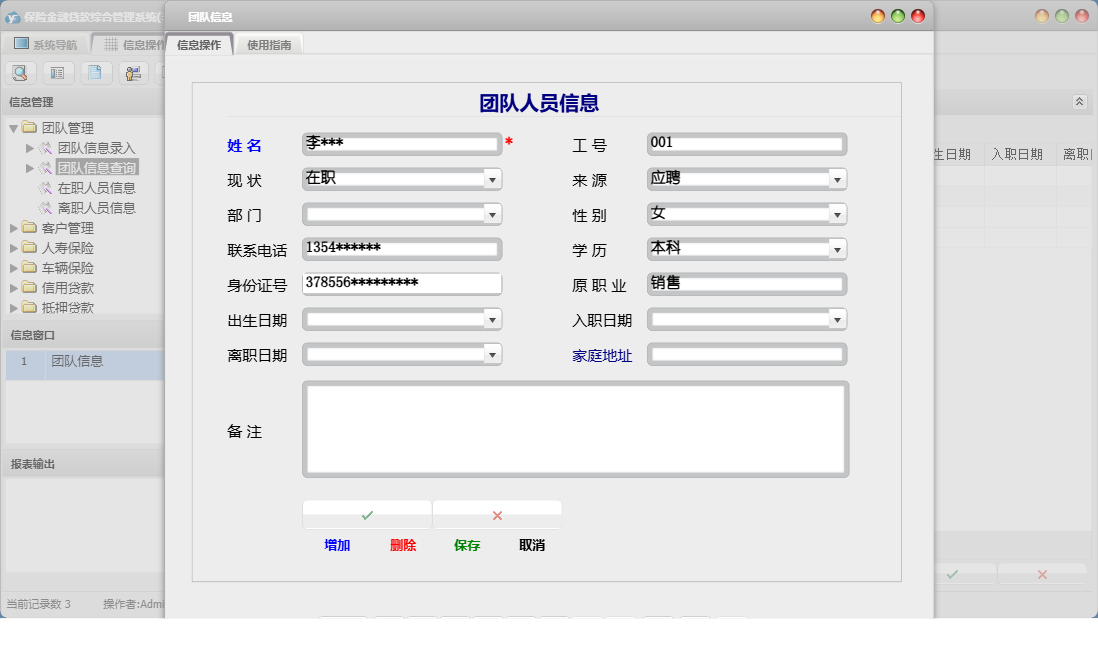This screenshot has width=1098, height=655.
Task: Click inside the 备注 remarks text area
Action: (x=574, y=432)
